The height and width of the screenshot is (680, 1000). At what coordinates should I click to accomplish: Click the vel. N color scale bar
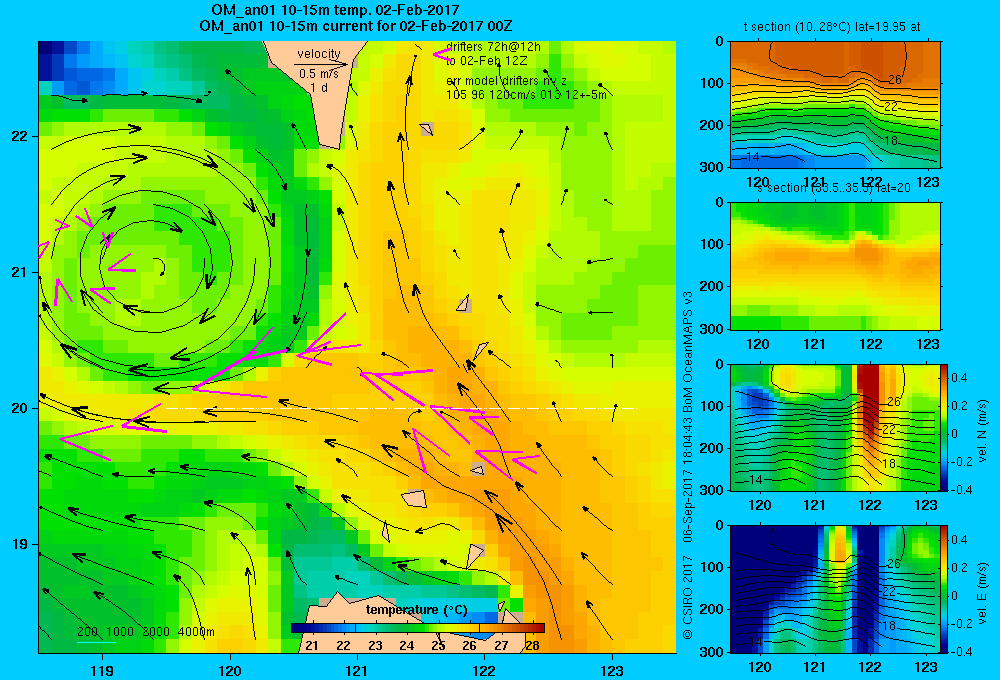point(945,427)
